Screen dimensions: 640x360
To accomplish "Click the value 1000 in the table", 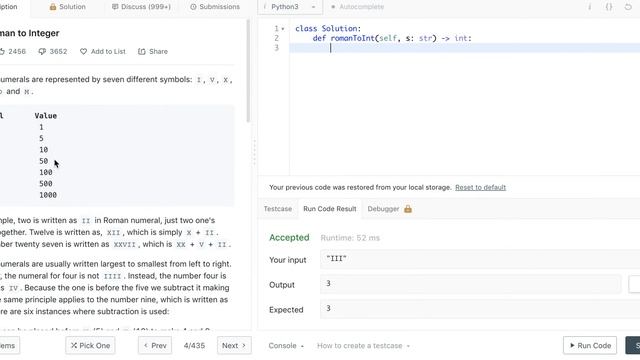I will [48, 195].
